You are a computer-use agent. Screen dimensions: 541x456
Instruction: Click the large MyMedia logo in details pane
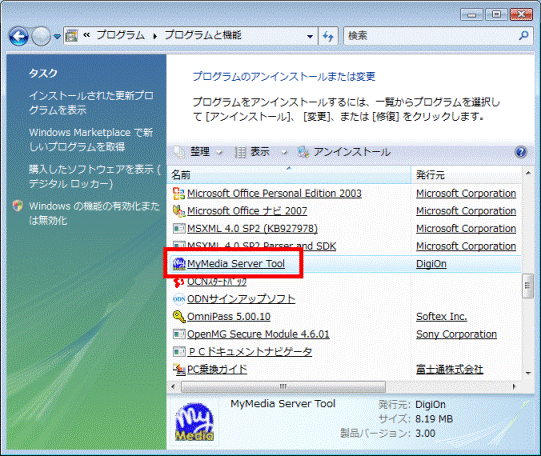(x=194, y=422)
